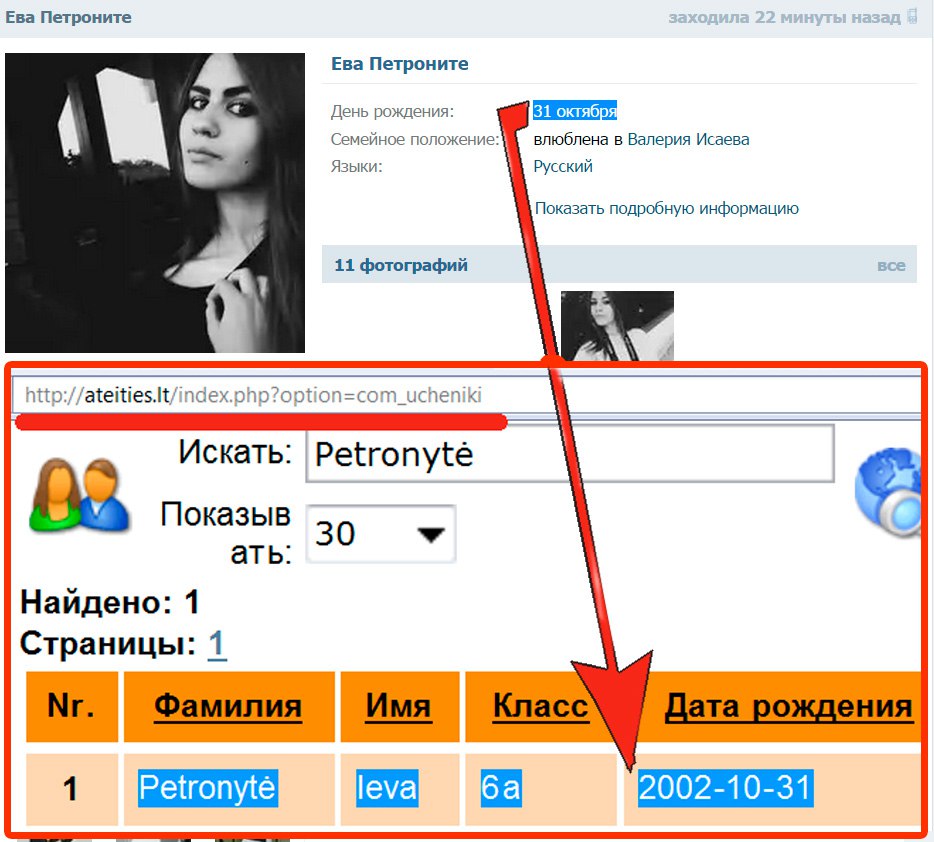The image size is (934, 842).
Task: Click "все" to view all photos
Action: click(x=890, y=265)
